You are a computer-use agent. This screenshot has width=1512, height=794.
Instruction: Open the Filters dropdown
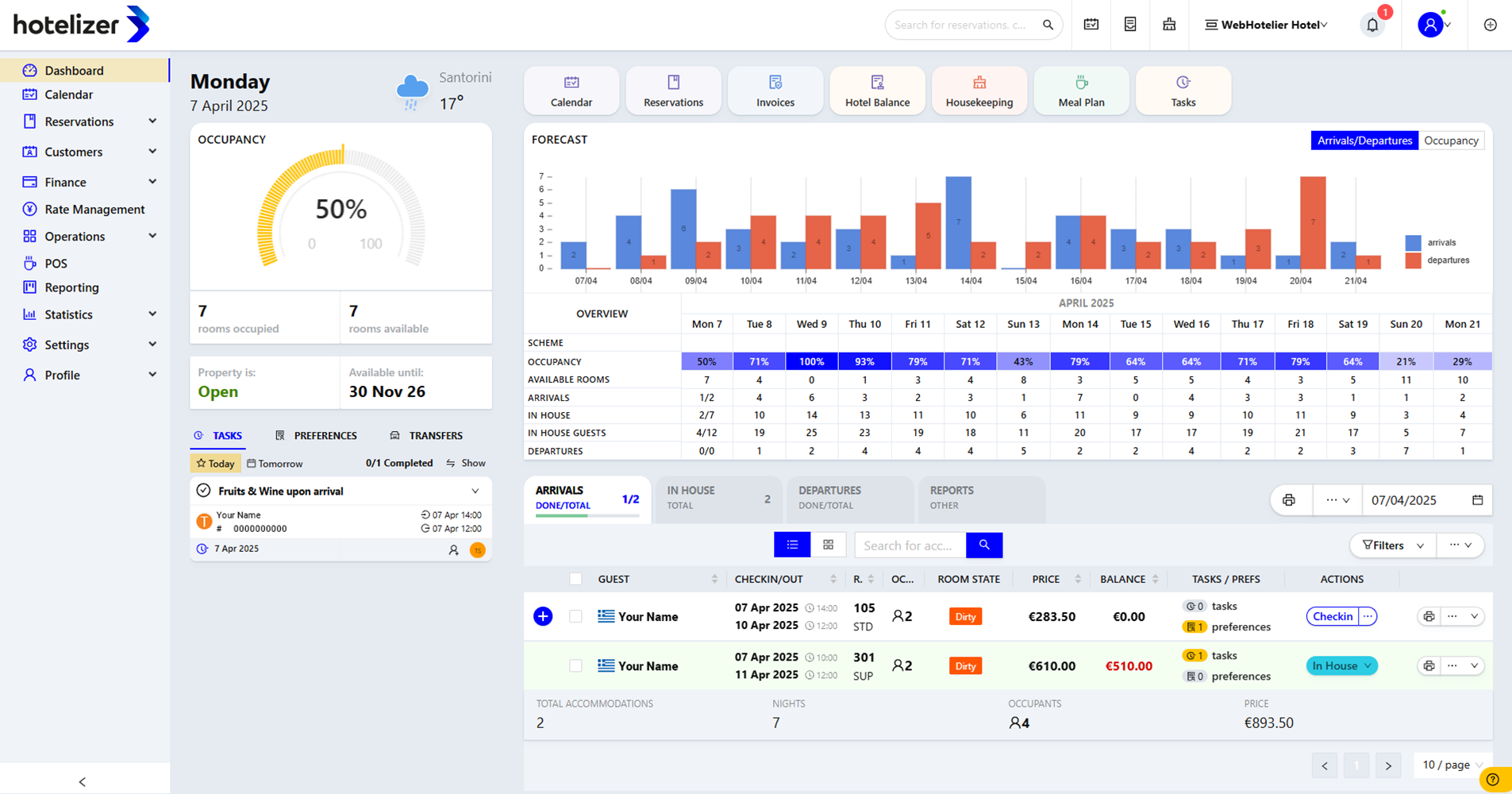pyautogui.click(x=1392, y=545)
